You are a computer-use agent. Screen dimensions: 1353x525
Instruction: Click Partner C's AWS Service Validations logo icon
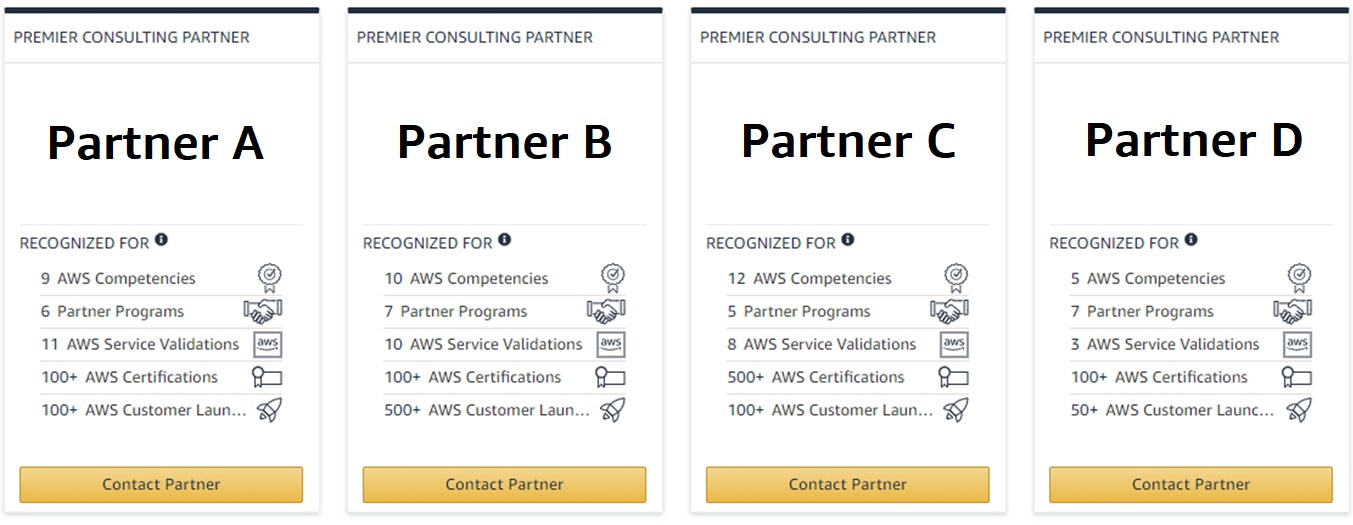tap(954, 344)
